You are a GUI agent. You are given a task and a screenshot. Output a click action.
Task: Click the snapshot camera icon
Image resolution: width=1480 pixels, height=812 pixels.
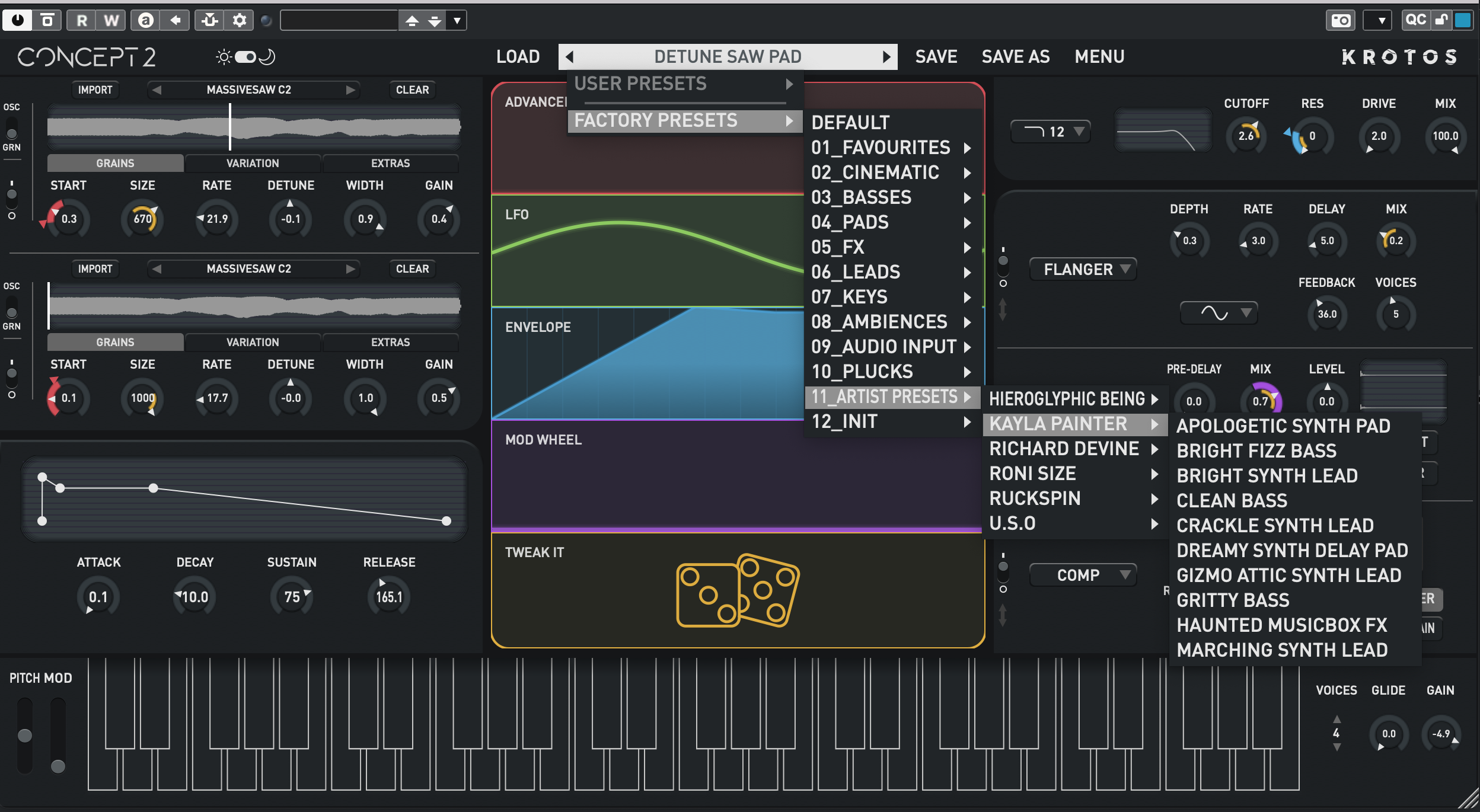click(x=1340, y=21)
